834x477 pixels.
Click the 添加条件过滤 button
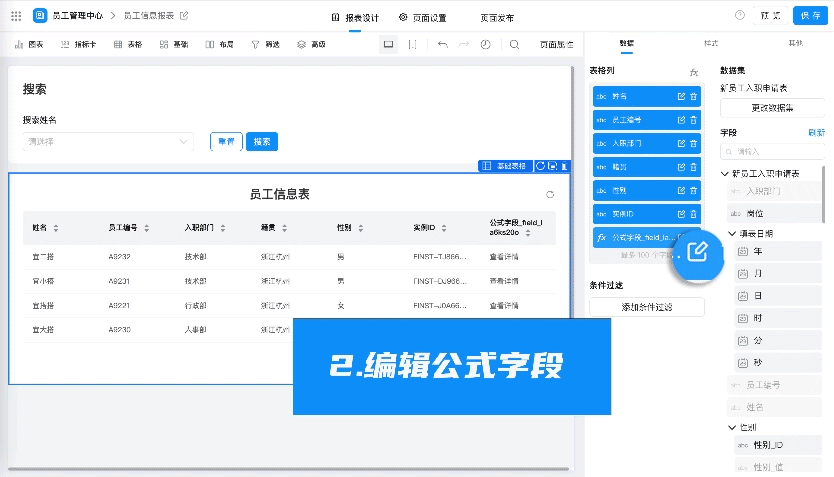point(647,307)
